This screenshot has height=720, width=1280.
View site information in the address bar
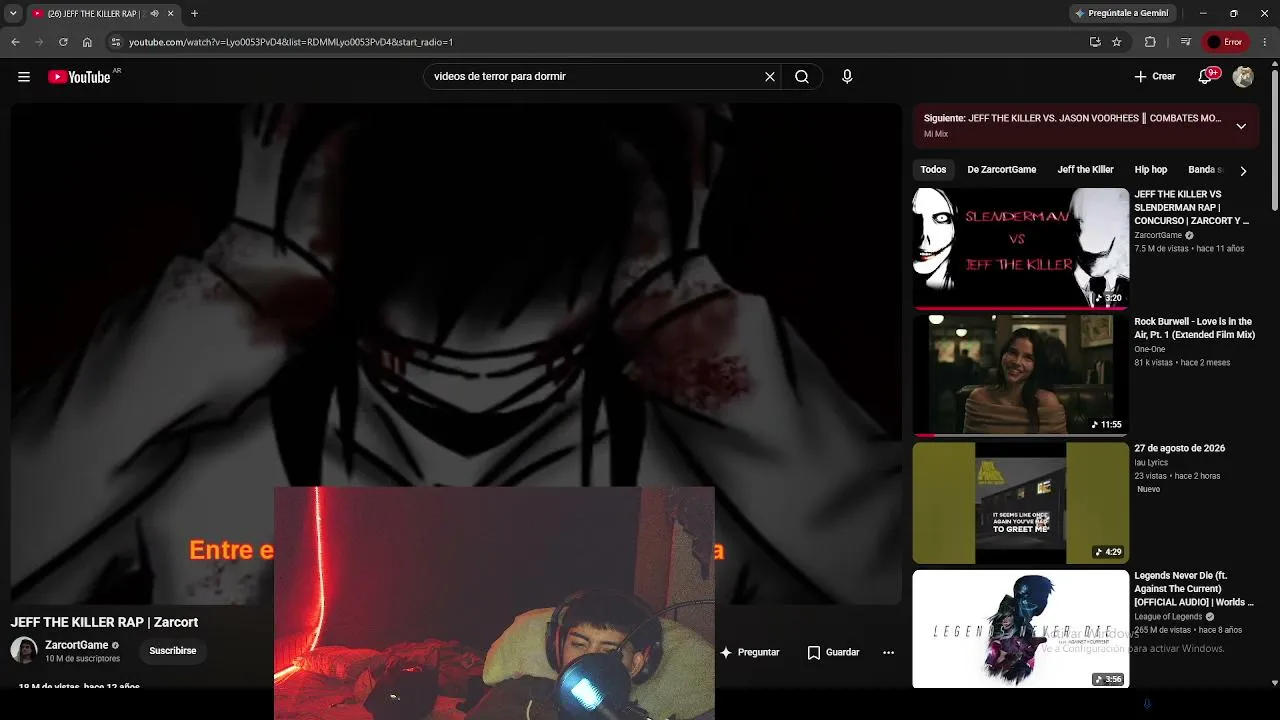click(116, 42)
